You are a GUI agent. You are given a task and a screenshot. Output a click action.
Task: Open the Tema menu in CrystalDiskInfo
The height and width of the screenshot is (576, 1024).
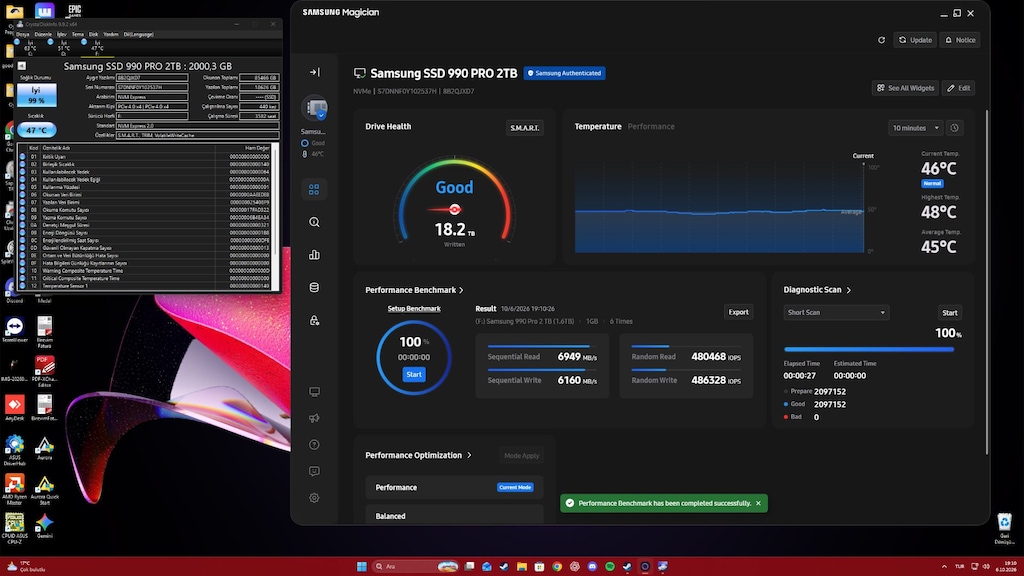pyautogui.click(x=78, y=34)
